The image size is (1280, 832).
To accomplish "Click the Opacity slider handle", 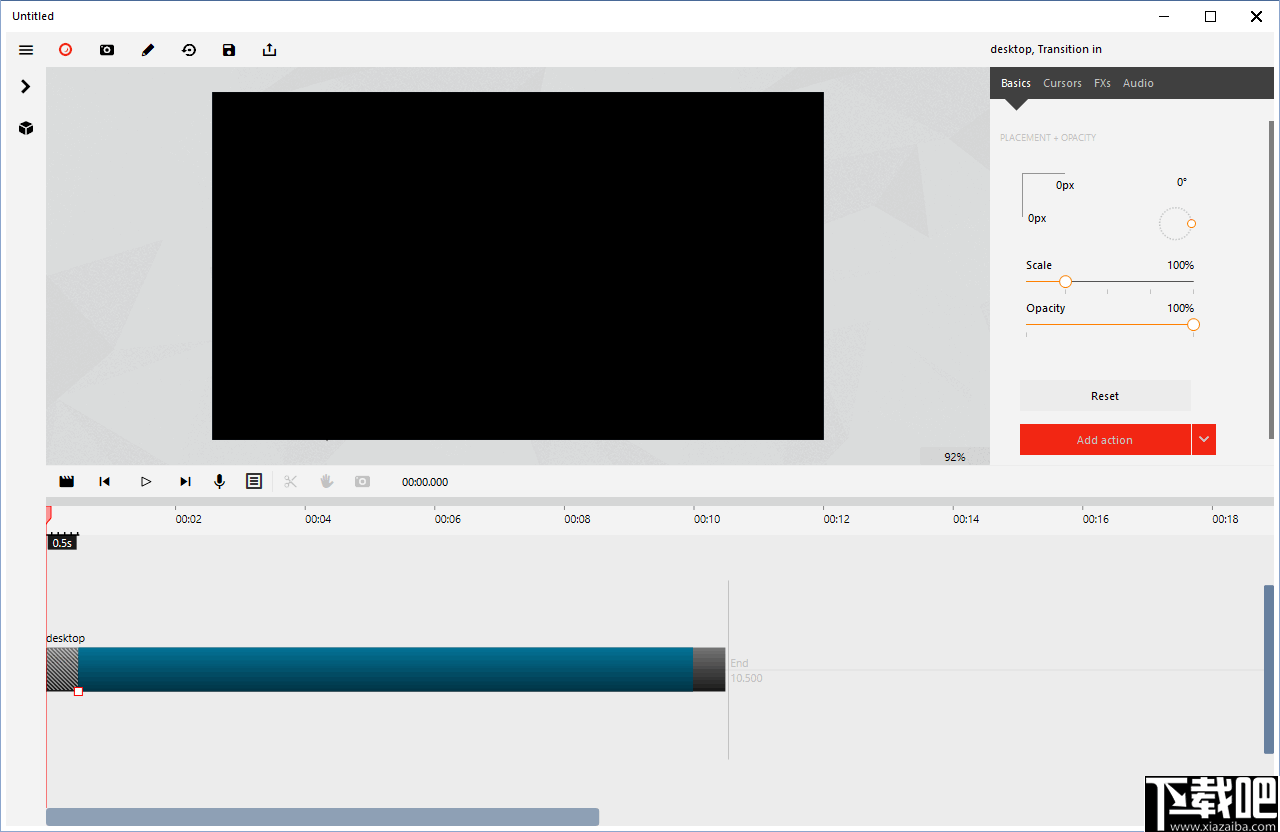I will coord(1193,325).
